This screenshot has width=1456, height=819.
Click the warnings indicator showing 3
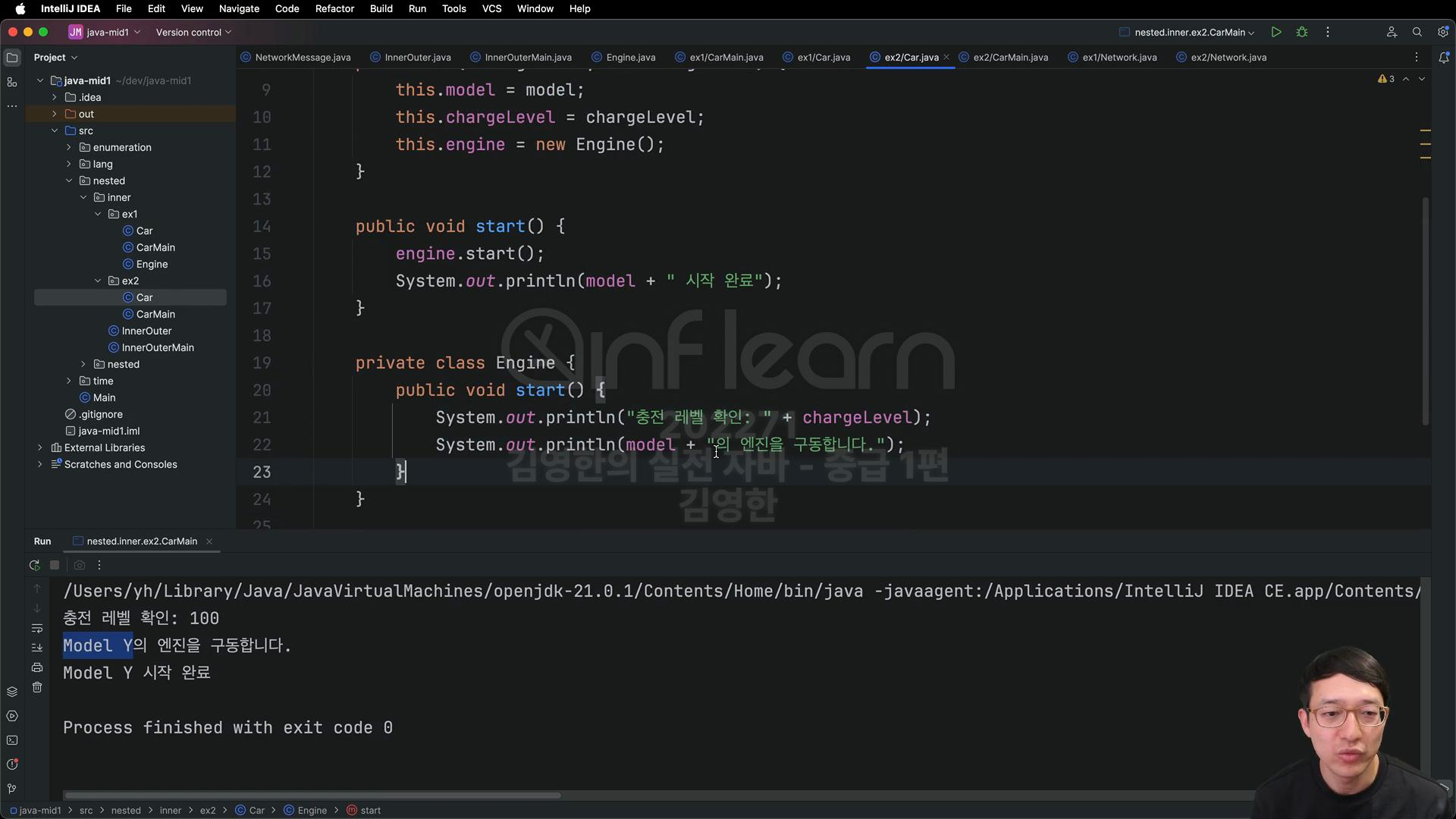1386,79
